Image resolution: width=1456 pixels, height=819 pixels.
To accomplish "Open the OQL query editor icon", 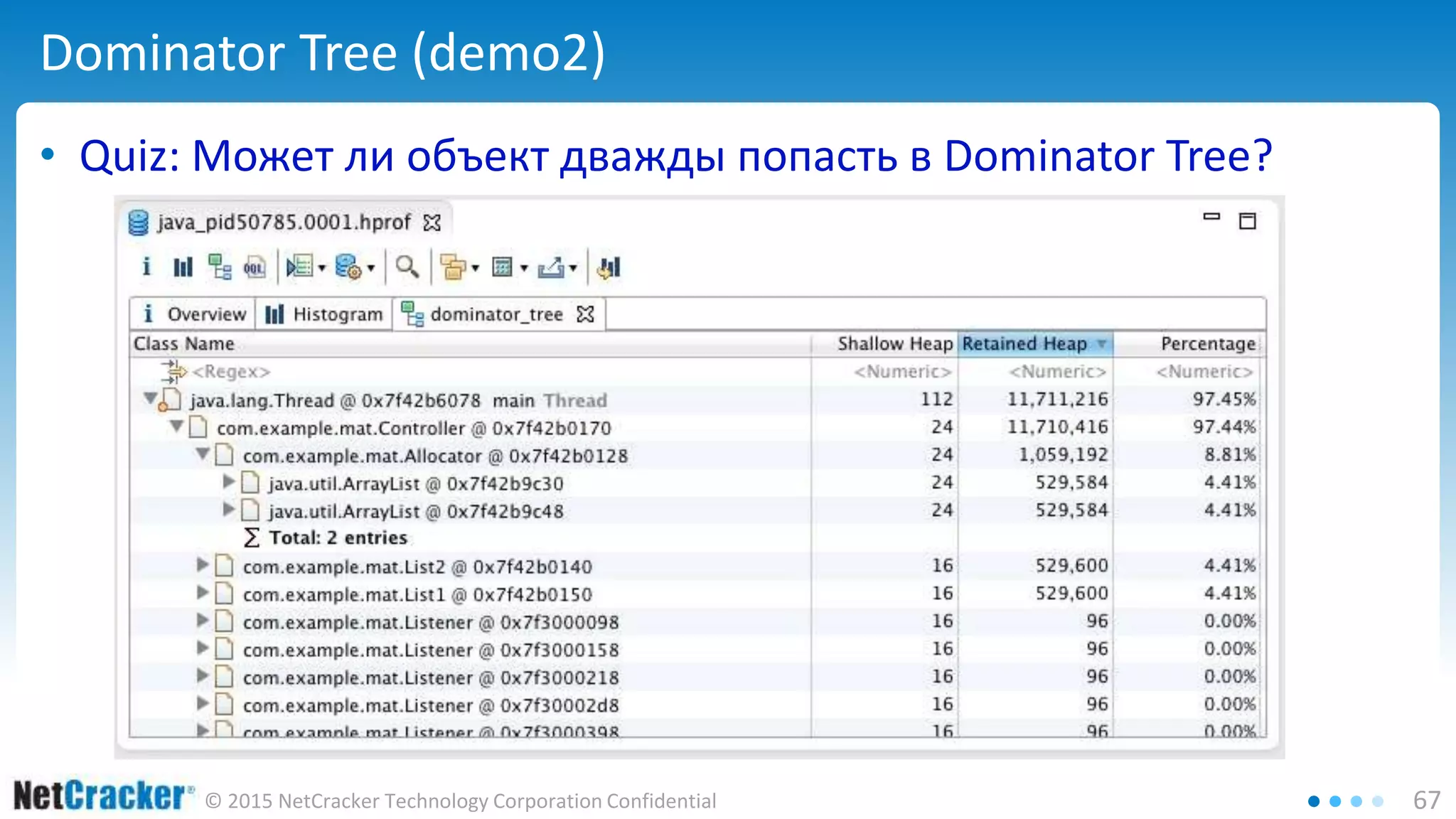I will pos(255,267).
